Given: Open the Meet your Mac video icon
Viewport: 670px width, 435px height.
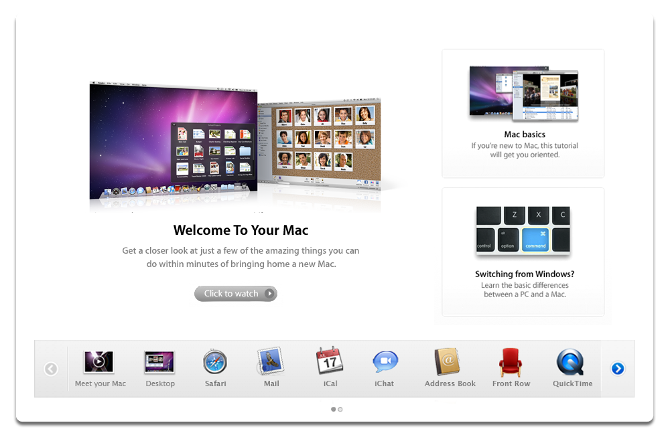Looking at the screenshot, I should (99, 362).
